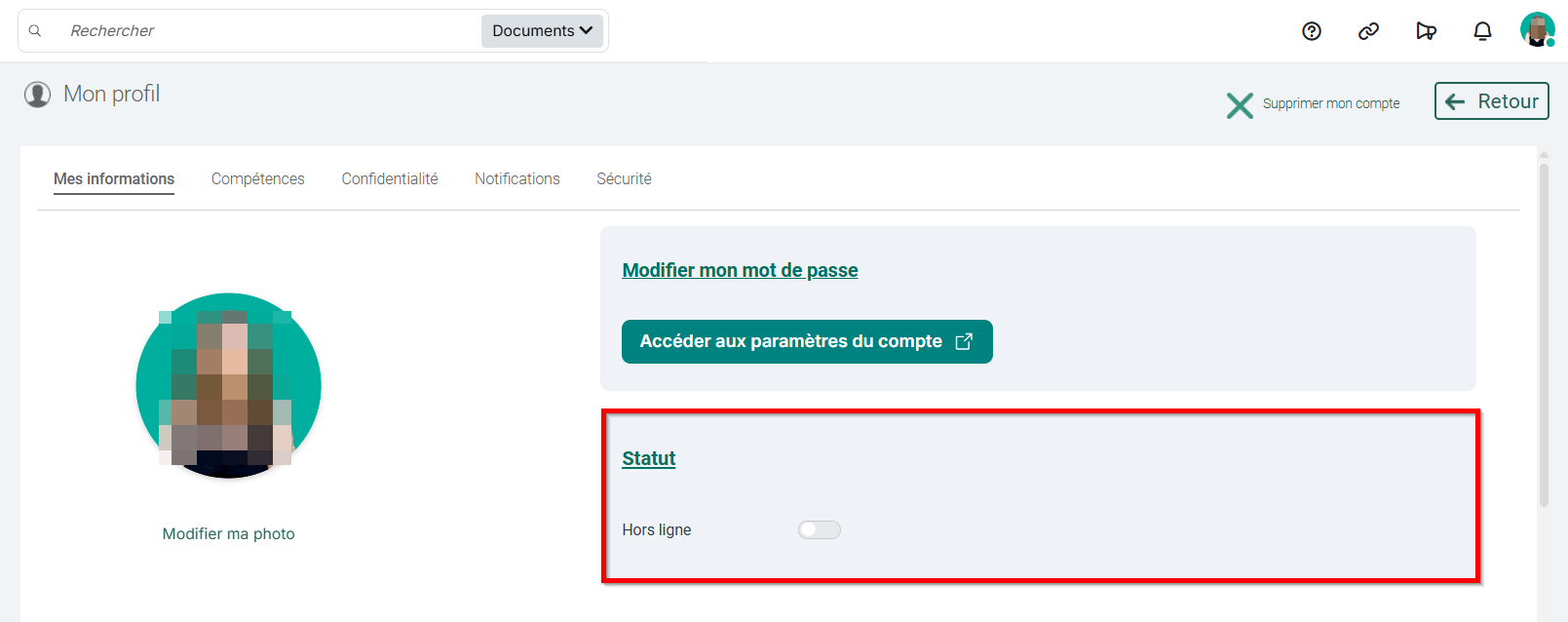Click the large profile photo
Screen dimensions: 1568x622
click(229, 386)
